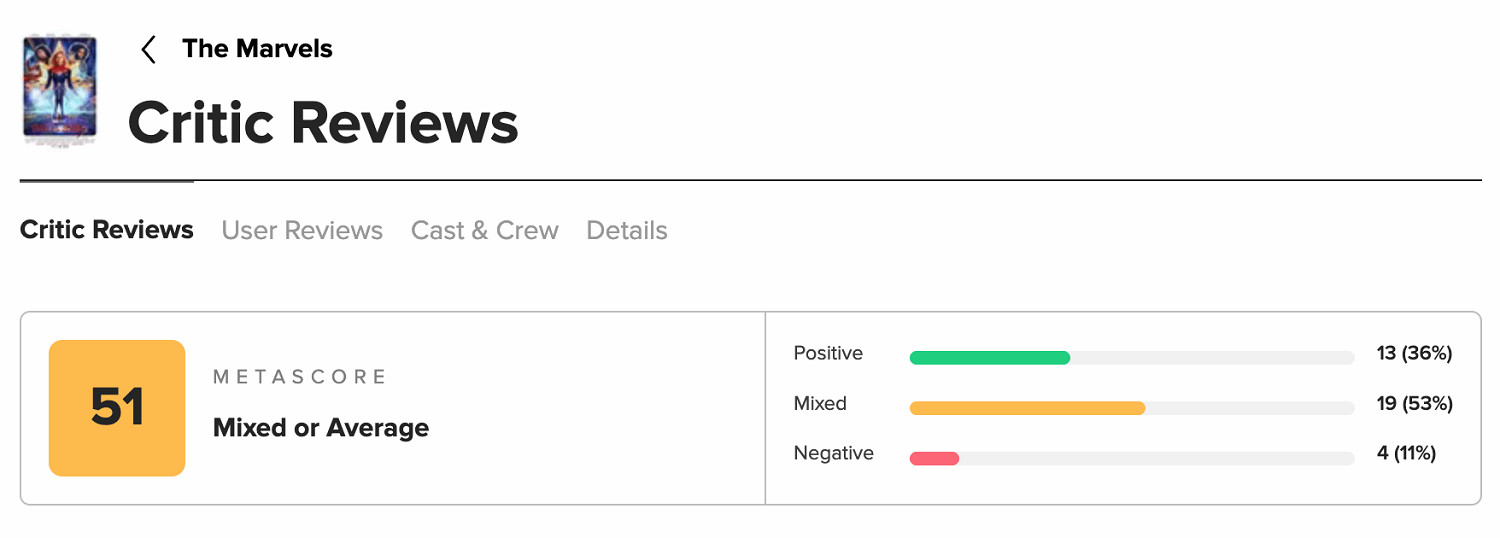The image size is (1500, 538).
Task: Click the 19 (53%) mixed count
Action: pyautogui.click(x=1414, y=403)
